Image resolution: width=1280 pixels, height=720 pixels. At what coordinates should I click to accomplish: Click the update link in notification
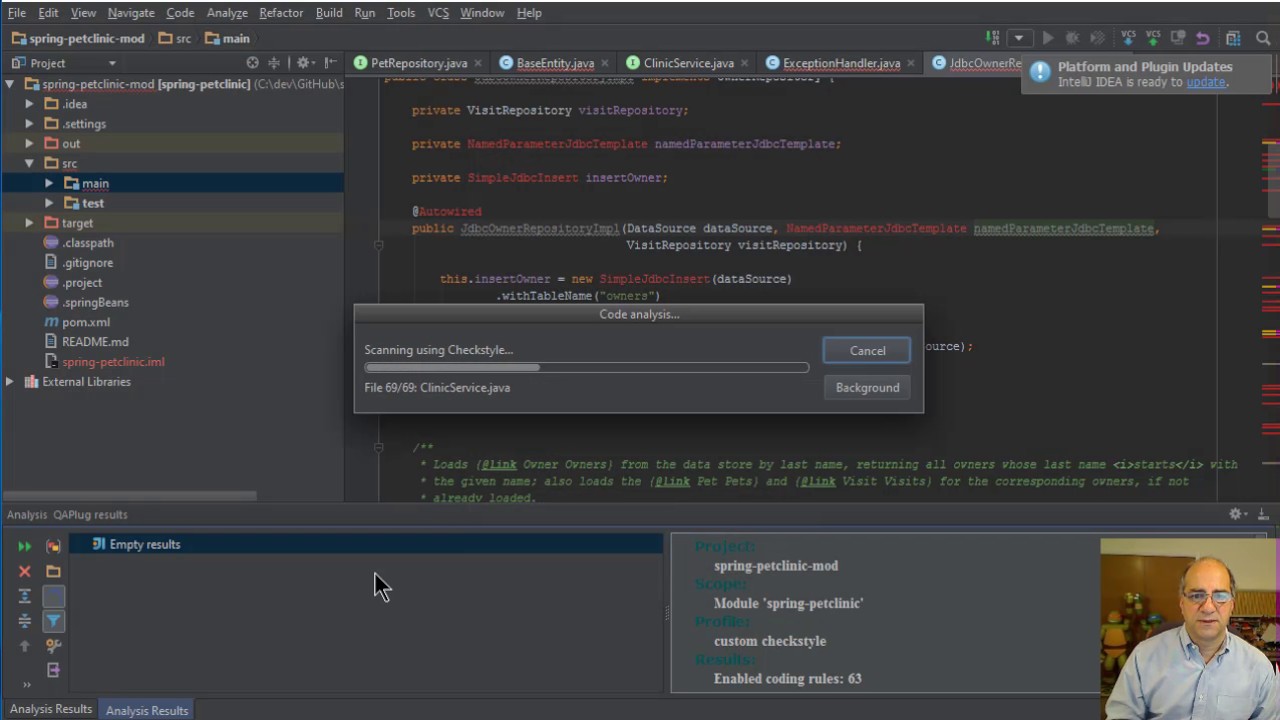[x=1206, y=82]
